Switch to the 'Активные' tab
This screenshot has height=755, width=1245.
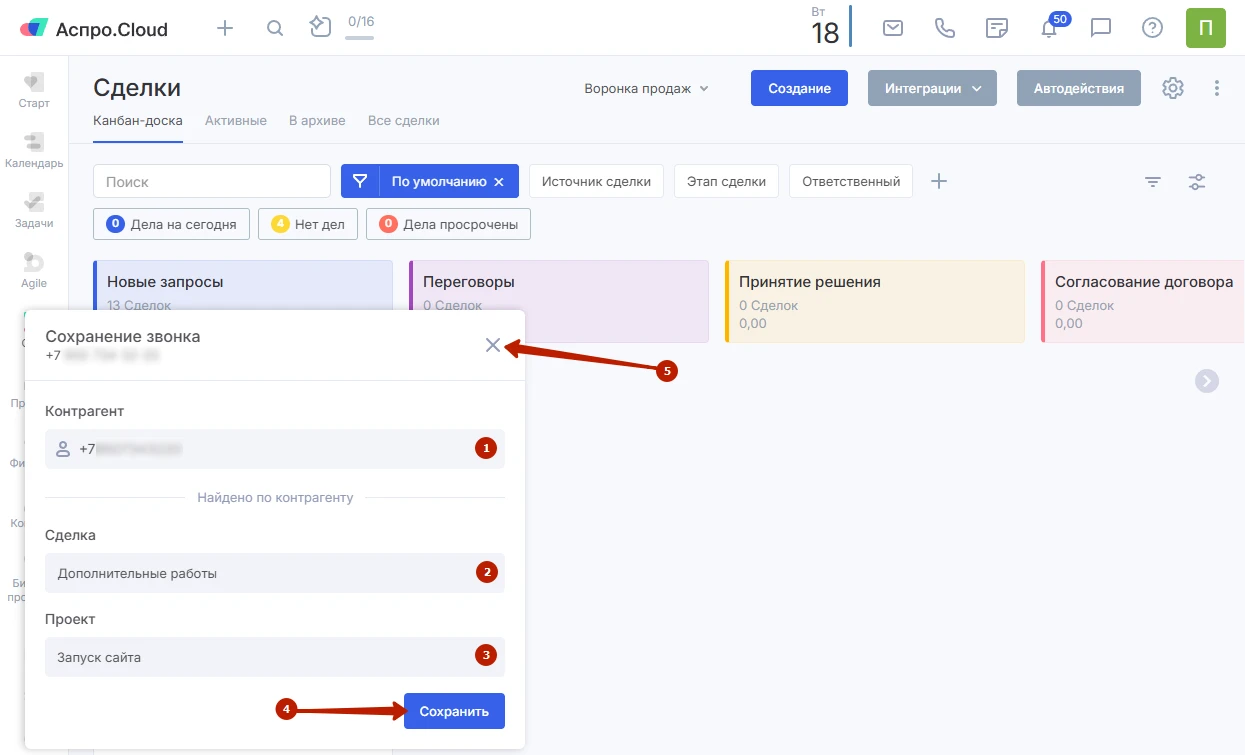point(236,120)
